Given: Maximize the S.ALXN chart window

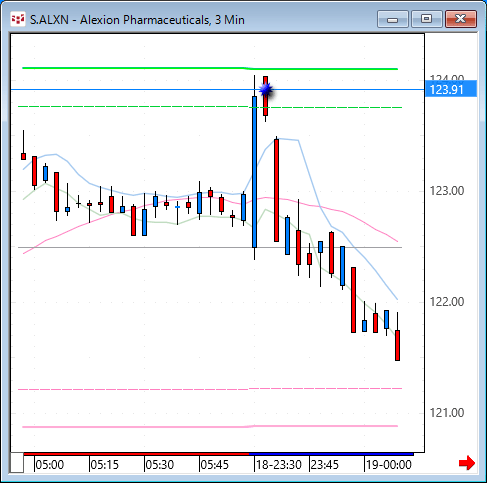Looking at the screenshot, I should (x=427, y=19).
